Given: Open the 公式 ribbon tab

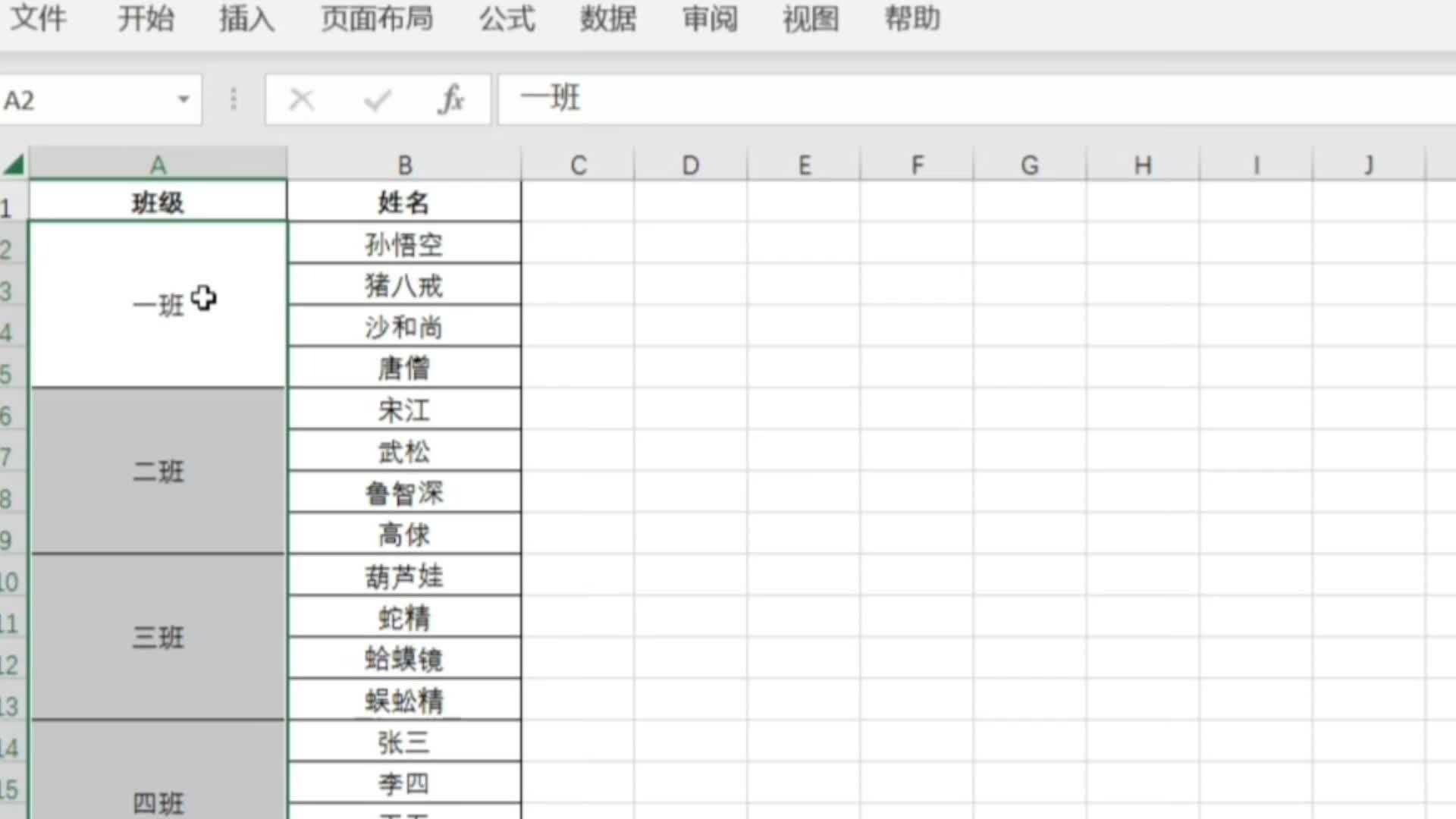Looking at the screenshot, I should [x=507, y=18].
